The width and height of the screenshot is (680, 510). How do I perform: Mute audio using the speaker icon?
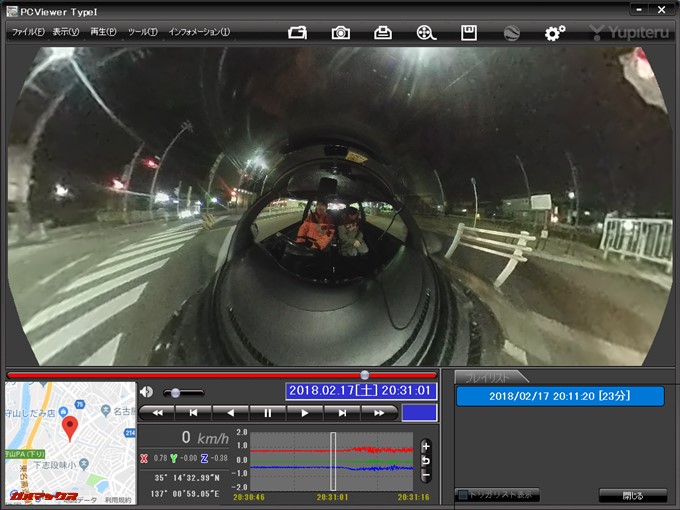click(x=147, y=392)
